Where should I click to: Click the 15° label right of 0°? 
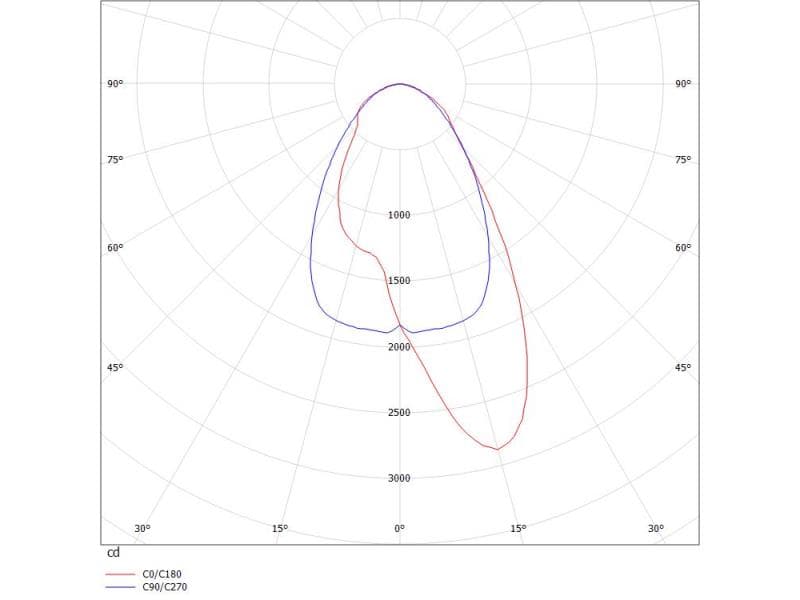coord(518,528)
